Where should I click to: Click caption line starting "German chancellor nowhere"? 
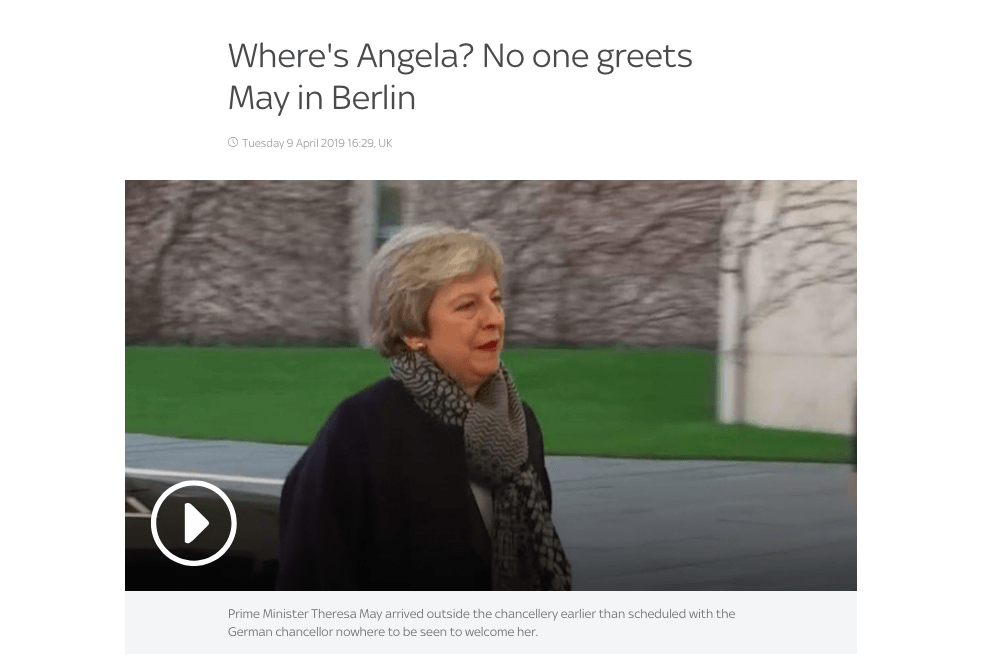pyautogui.click(x=382, y=632)
